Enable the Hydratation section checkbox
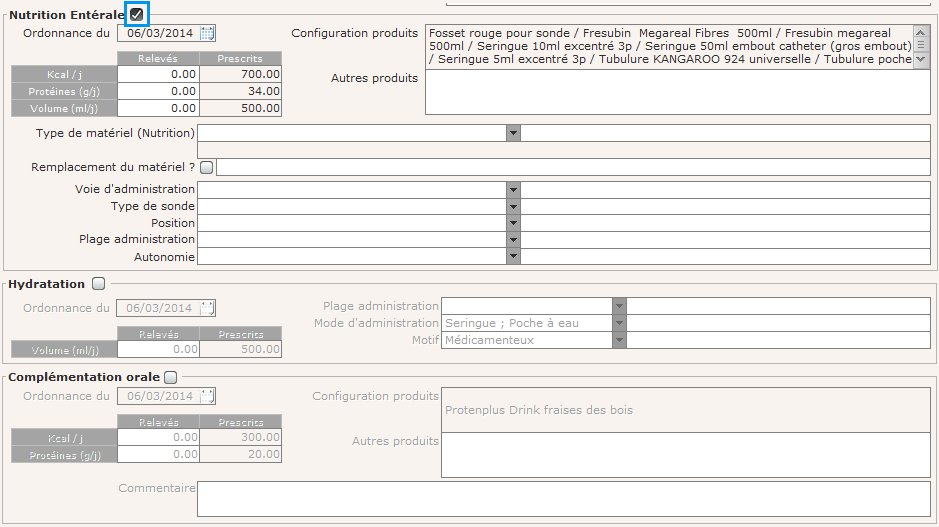939x527 pixels. (99, 284)
